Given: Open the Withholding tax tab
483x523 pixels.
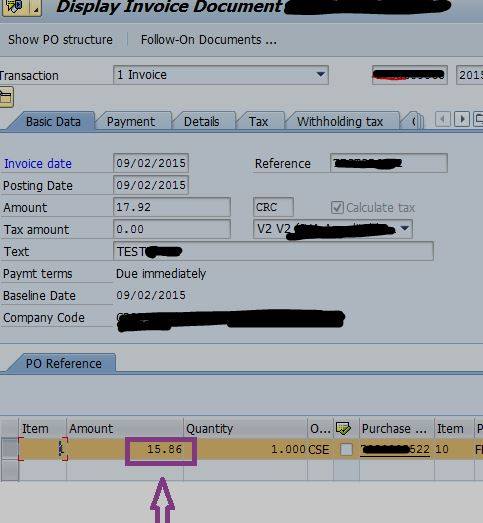Looking at the screenshot, I should 340,121.
